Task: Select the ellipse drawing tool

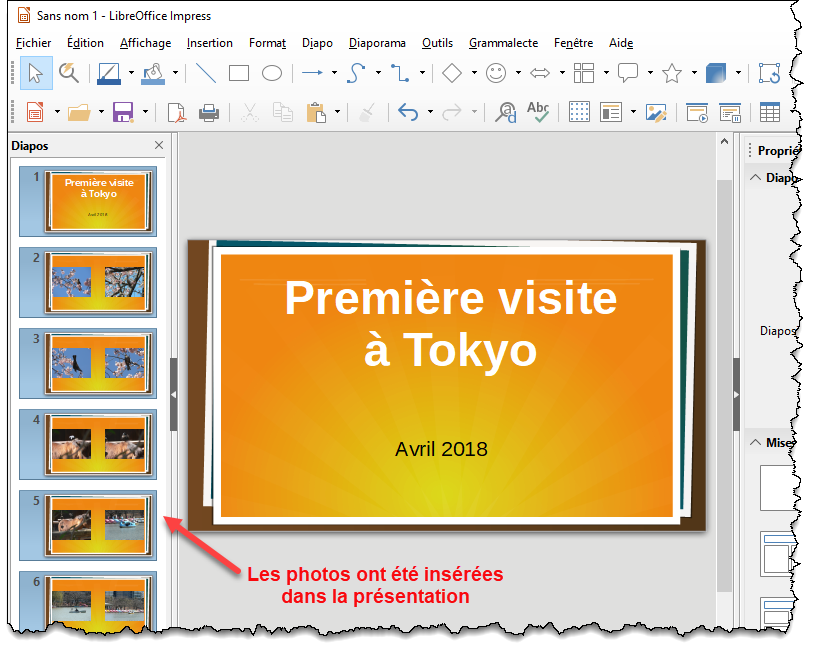Action: click(271, 73)
